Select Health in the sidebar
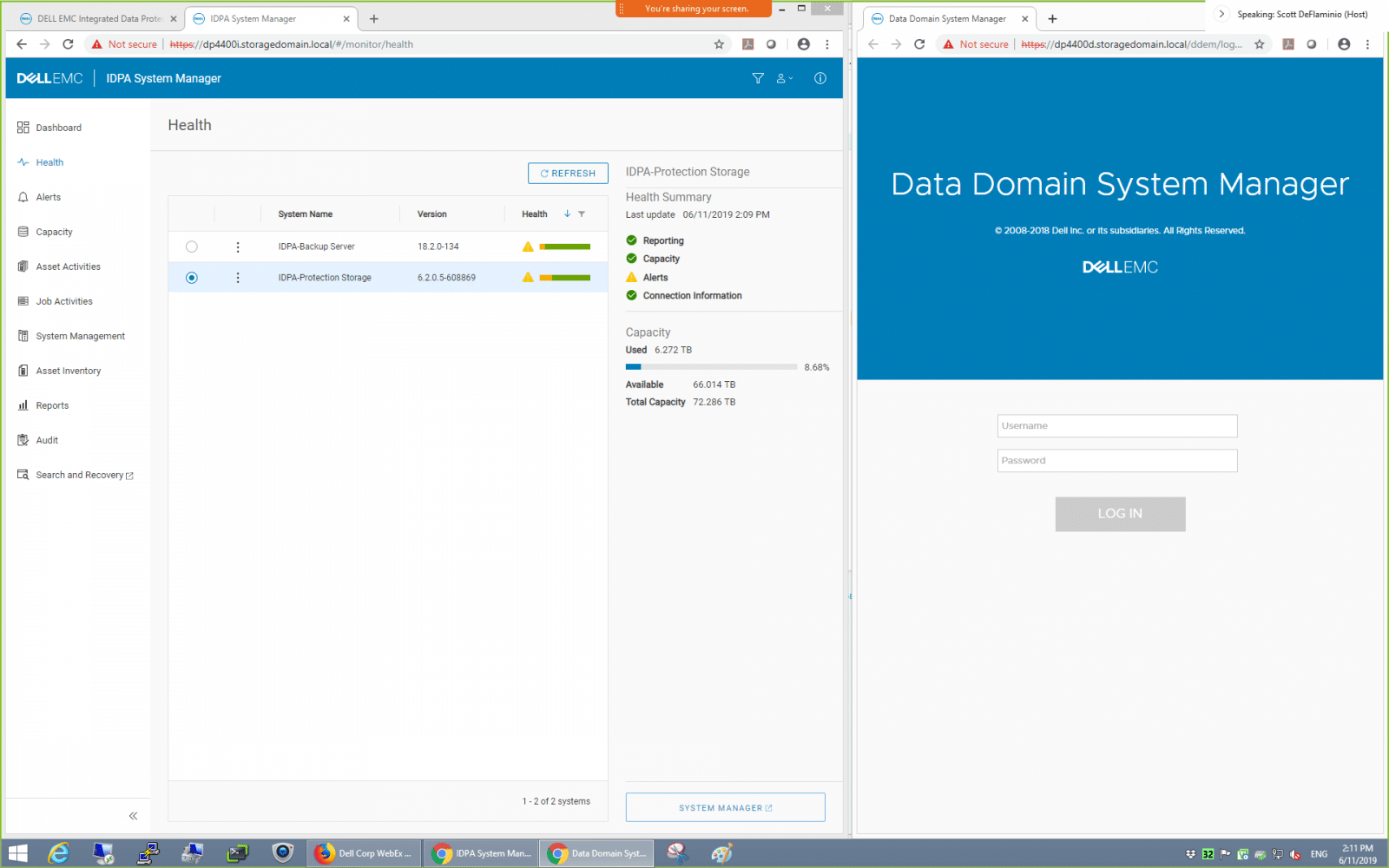This screenshot has height=868, width=1389. 41,162
